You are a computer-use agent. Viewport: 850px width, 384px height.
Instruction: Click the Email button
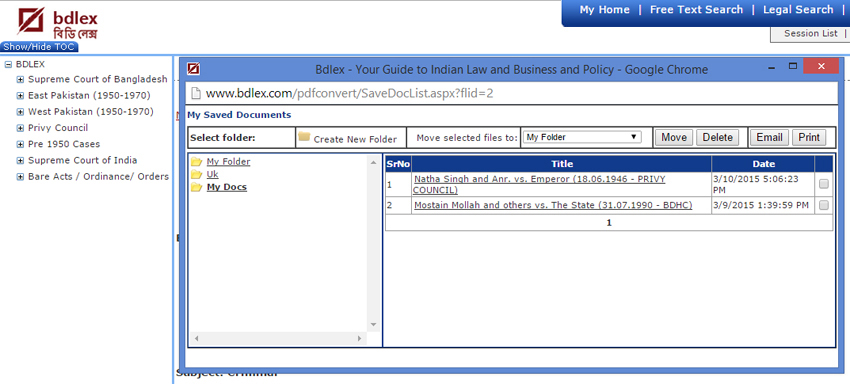coord(769,137)
